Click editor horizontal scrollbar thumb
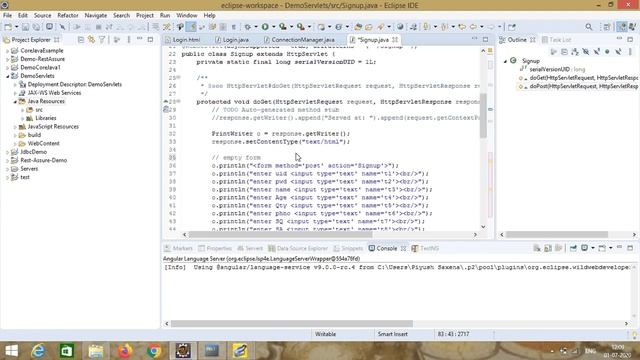 [280, 235]
